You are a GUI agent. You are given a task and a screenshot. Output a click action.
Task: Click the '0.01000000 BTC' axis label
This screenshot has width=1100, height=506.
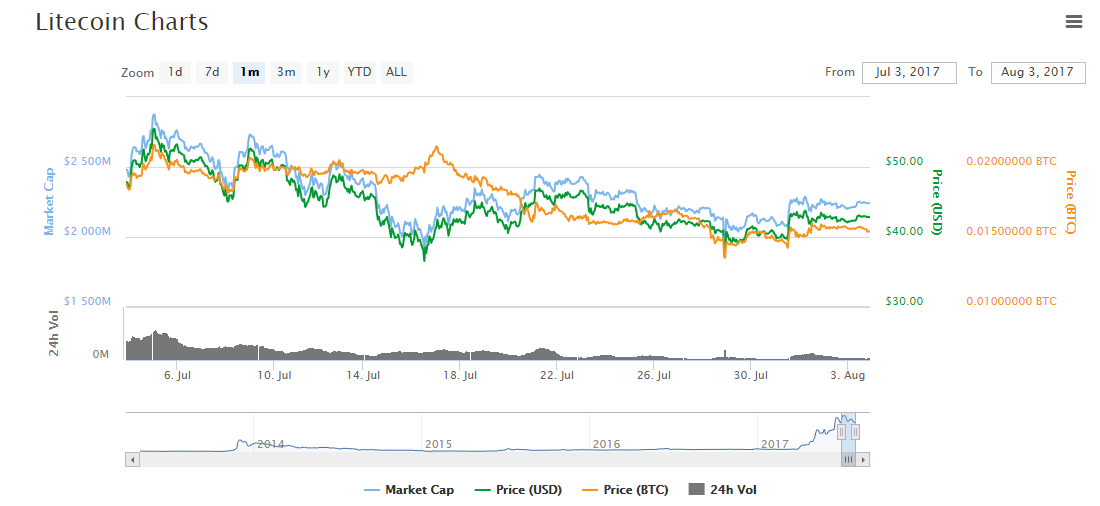(1012, 301)
